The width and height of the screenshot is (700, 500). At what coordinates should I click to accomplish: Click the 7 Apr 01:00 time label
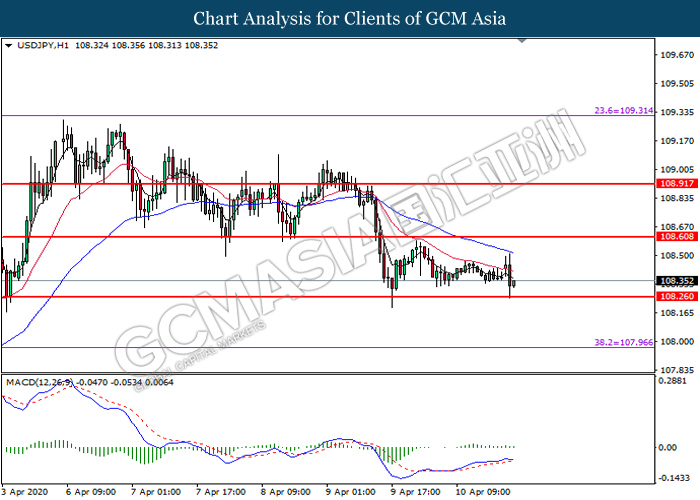pos(156,492)
